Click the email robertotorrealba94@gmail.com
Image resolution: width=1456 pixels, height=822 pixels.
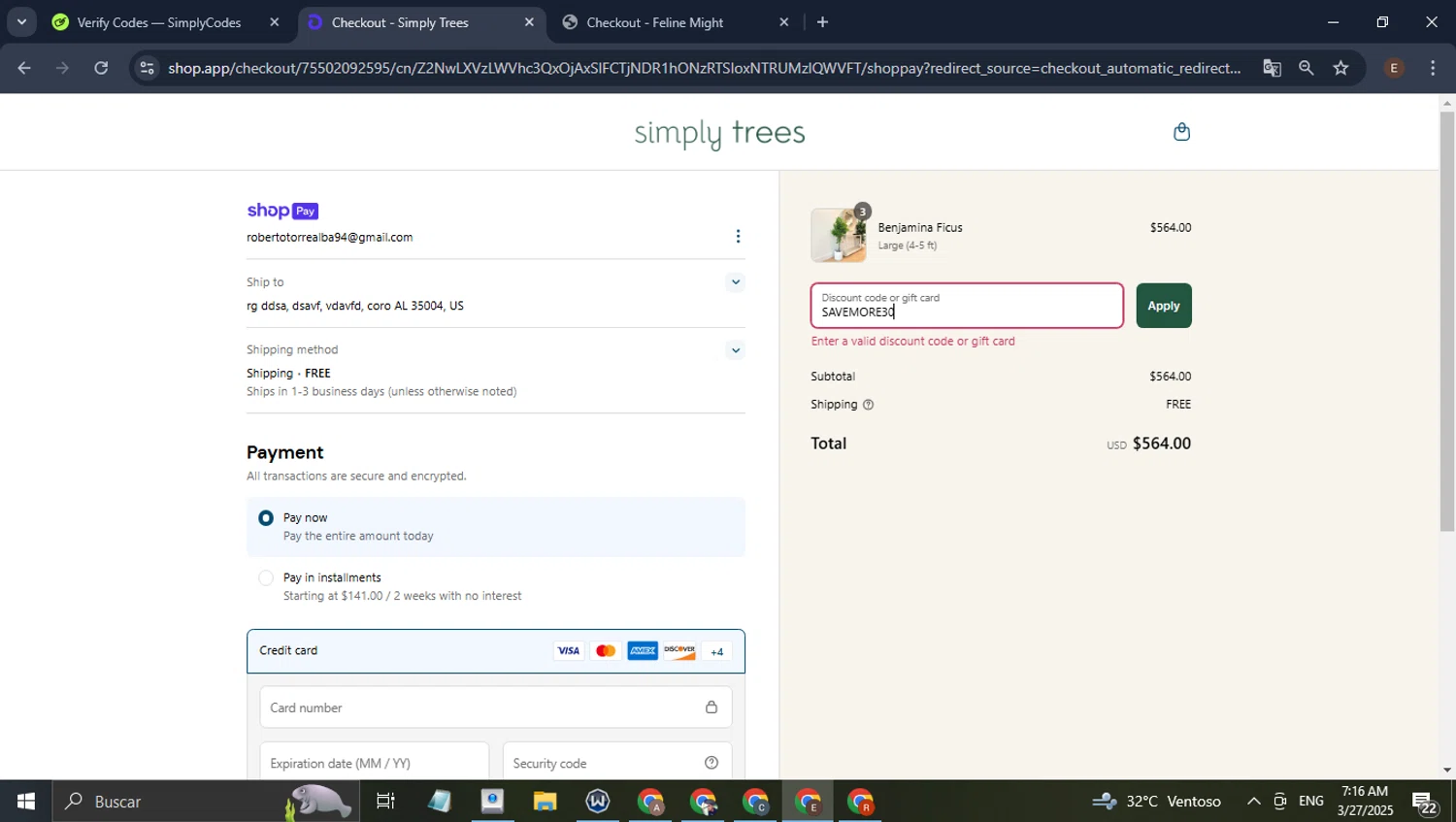pyautogui.click(x=330, y=238)
